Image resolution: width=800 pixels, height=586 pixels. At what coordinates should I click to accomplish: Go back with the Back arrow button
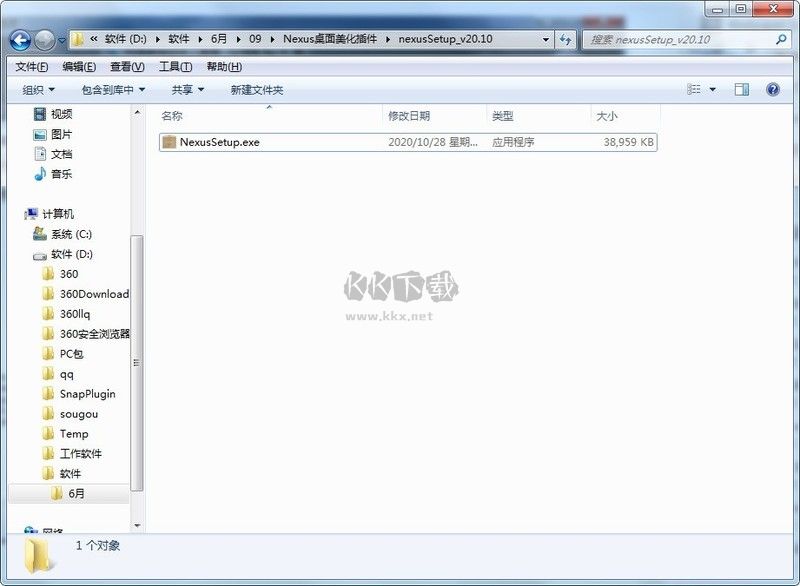pos(20,40)
